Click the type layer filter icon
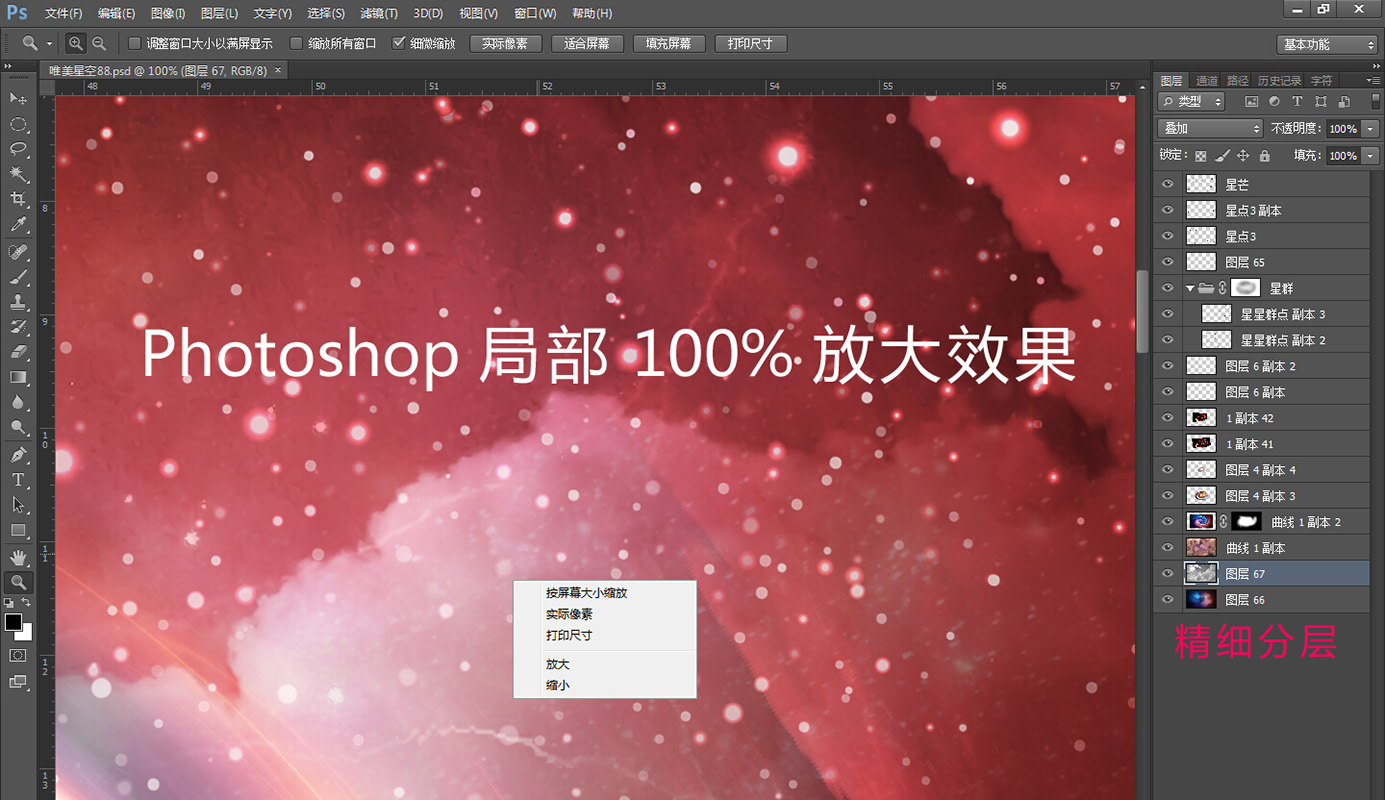Viewport: 1385px width, 800px height. [x=1297, y=102]
